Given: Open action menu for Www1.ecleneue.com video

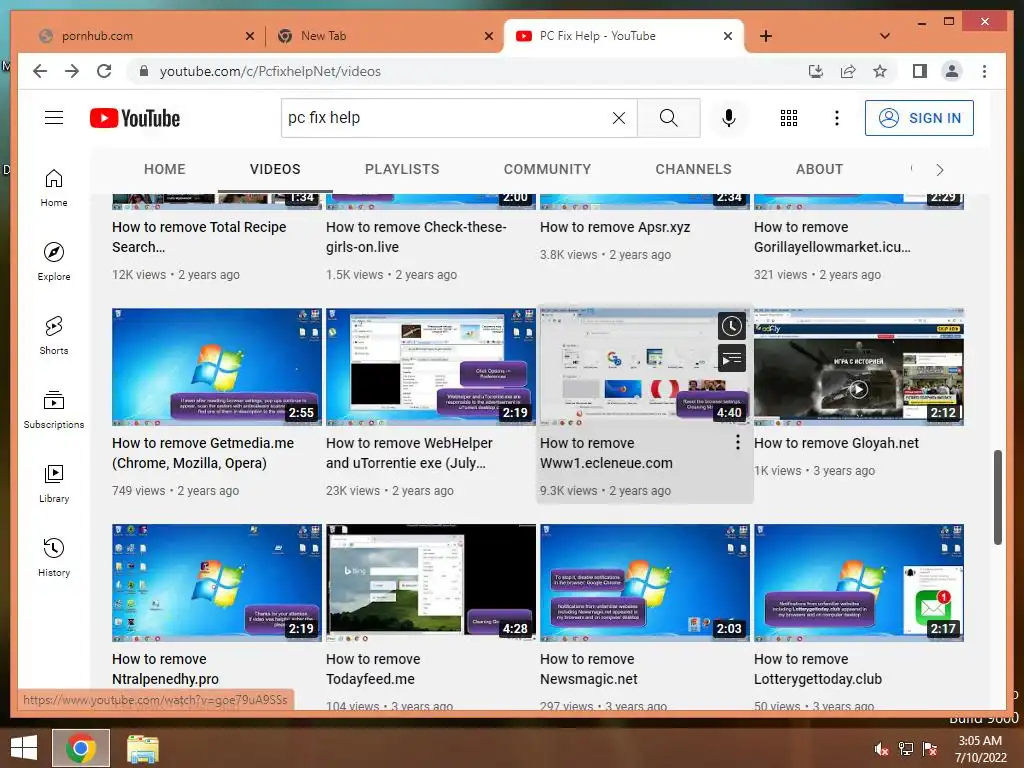Looking at the screenshot, I should [737, 442].
